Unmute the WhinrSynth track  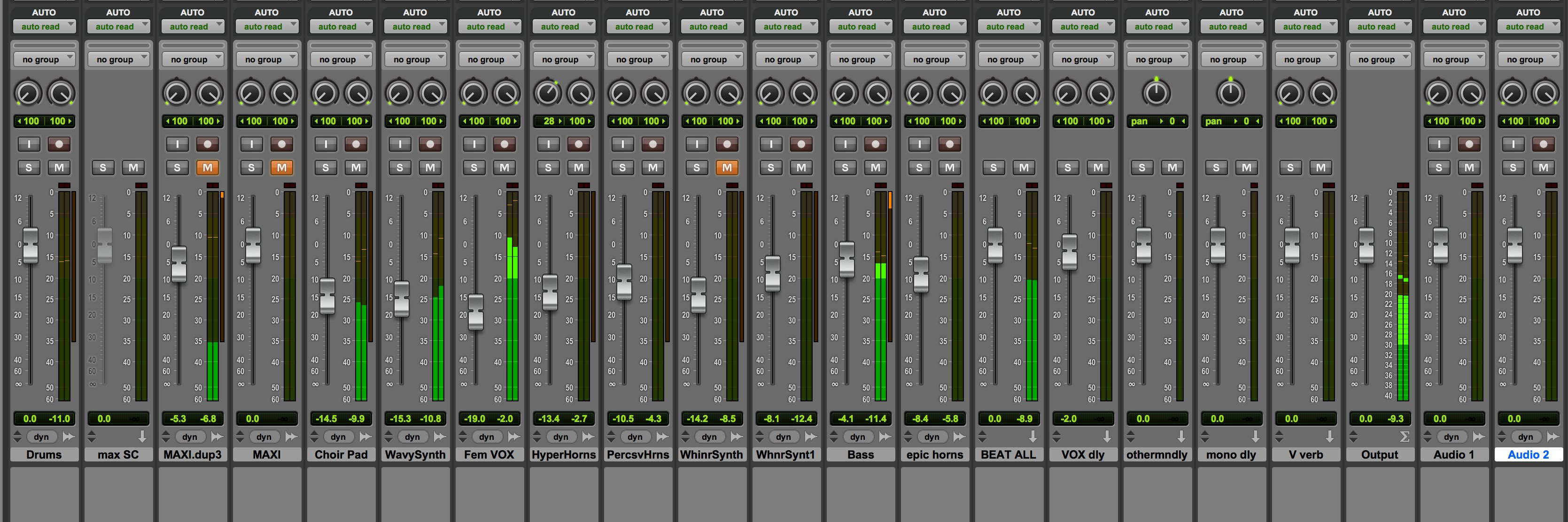(727, 167)
